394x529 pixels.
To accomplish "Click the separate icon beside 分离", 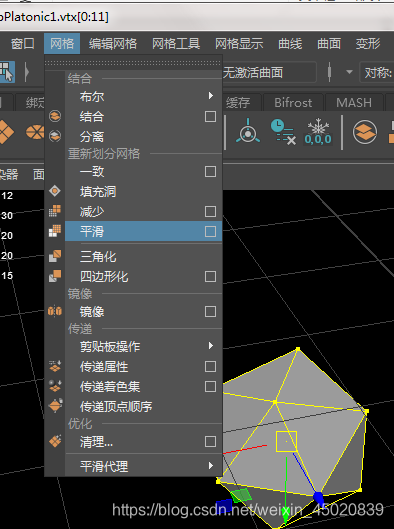I will pyautogui.click(x=55, y=136).
